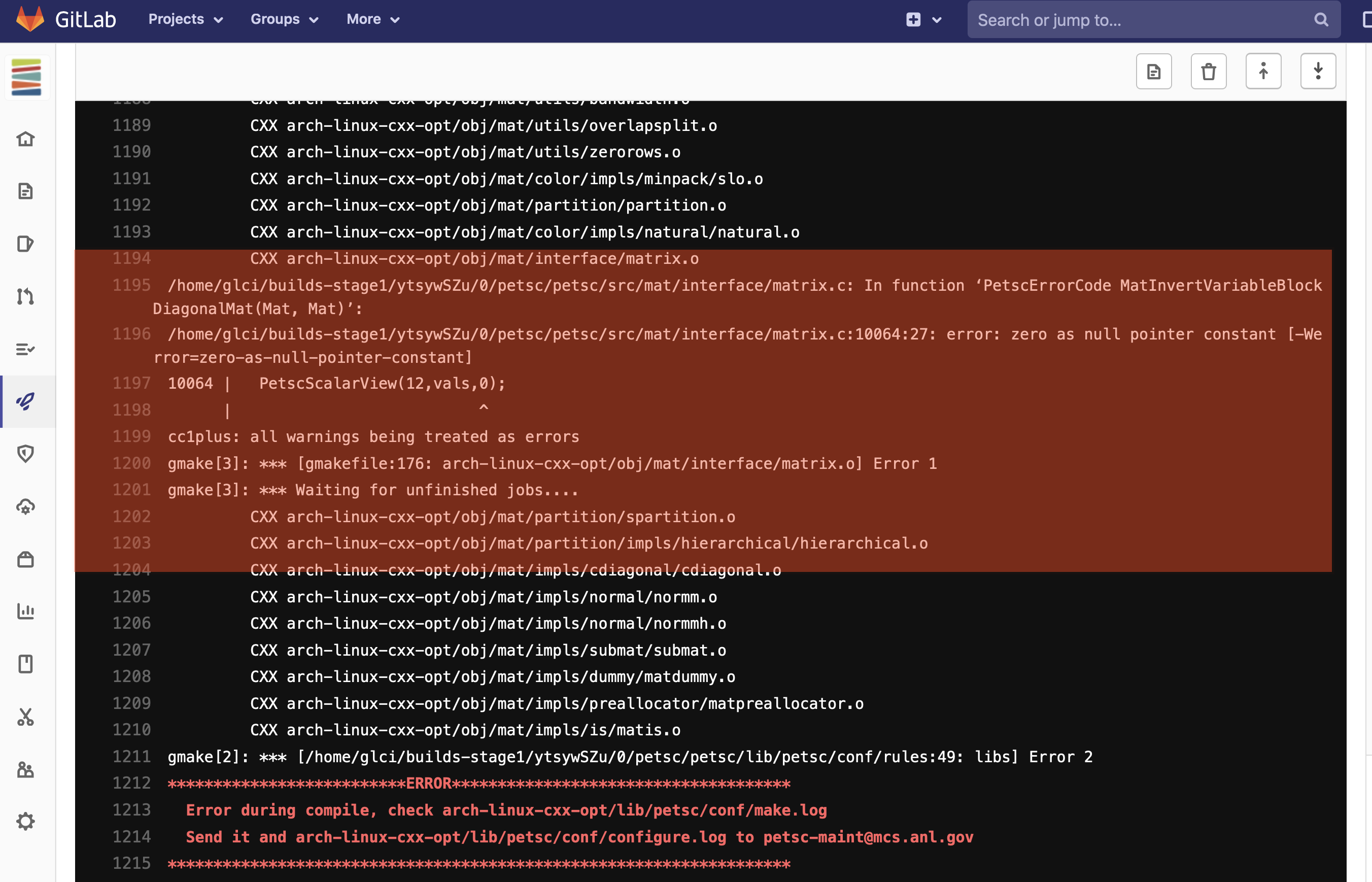This screenshot has height=882, width=1372.
Task: Click the 'matdummy.o' compile line
Action: (x=493, y=677)
